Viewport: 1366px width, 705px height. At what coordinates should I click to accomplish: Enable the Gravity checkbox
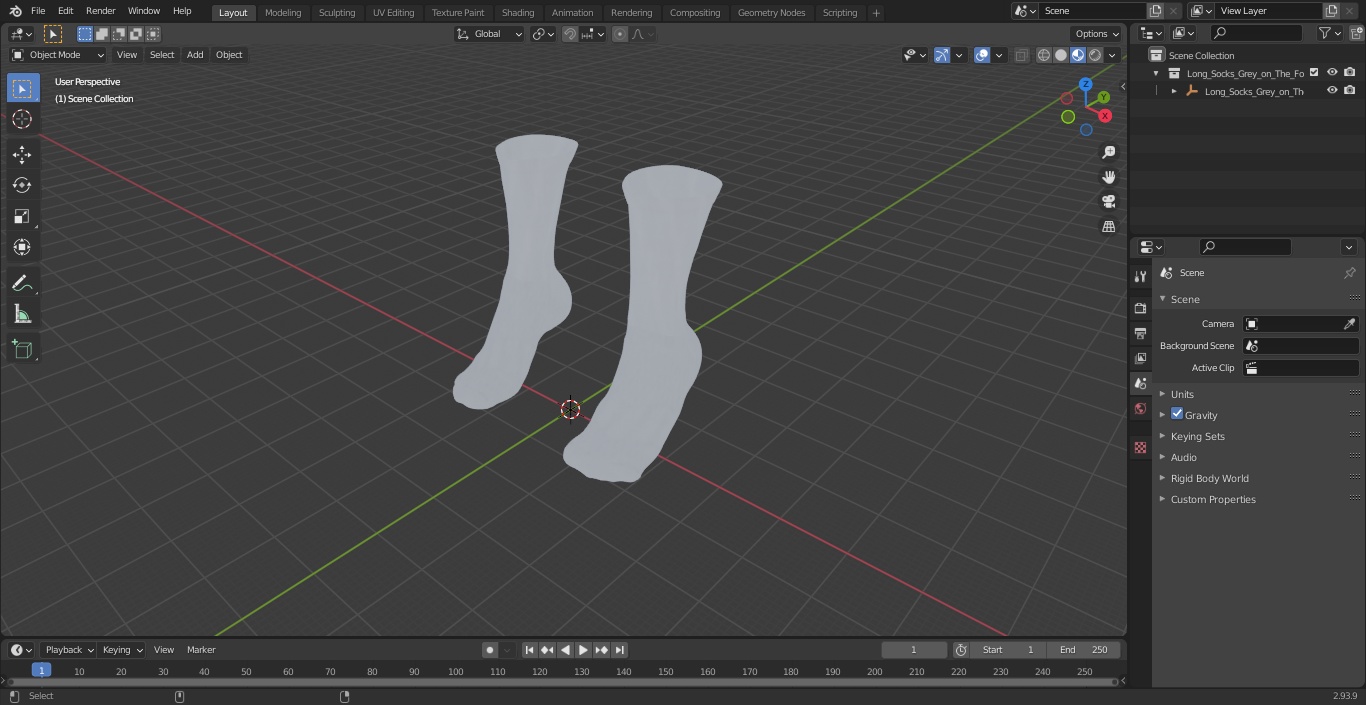tap(1177, 414)
